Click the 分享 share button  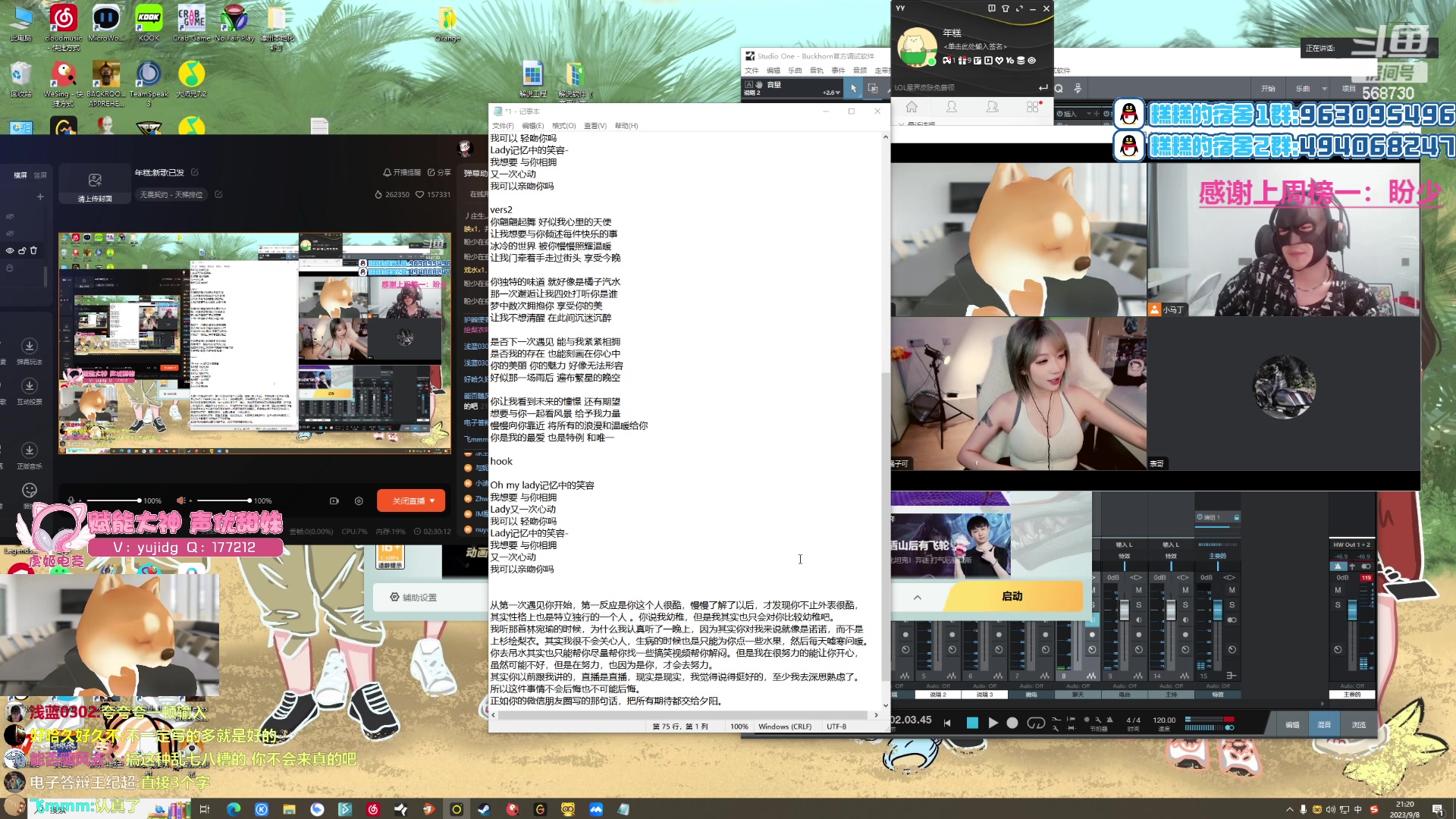tap(438, 172)
